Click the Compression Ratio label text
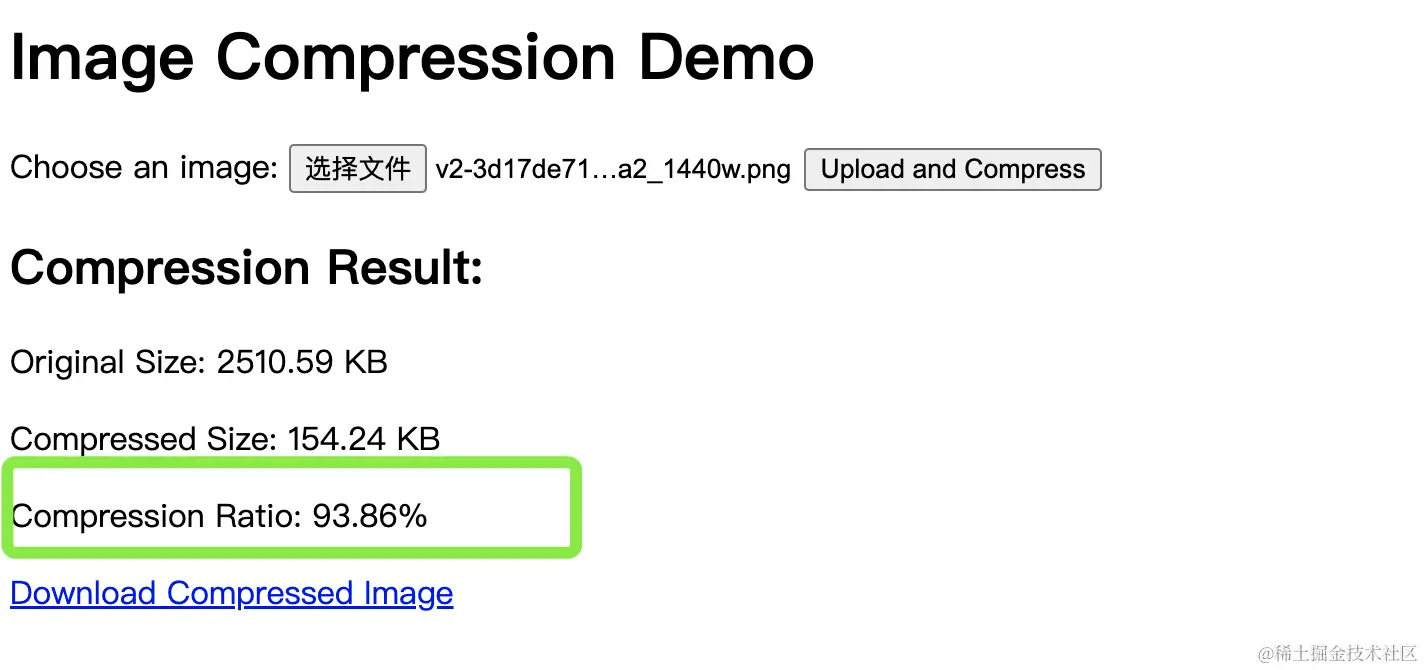The image size is (1424, 670). pos(156,516)
